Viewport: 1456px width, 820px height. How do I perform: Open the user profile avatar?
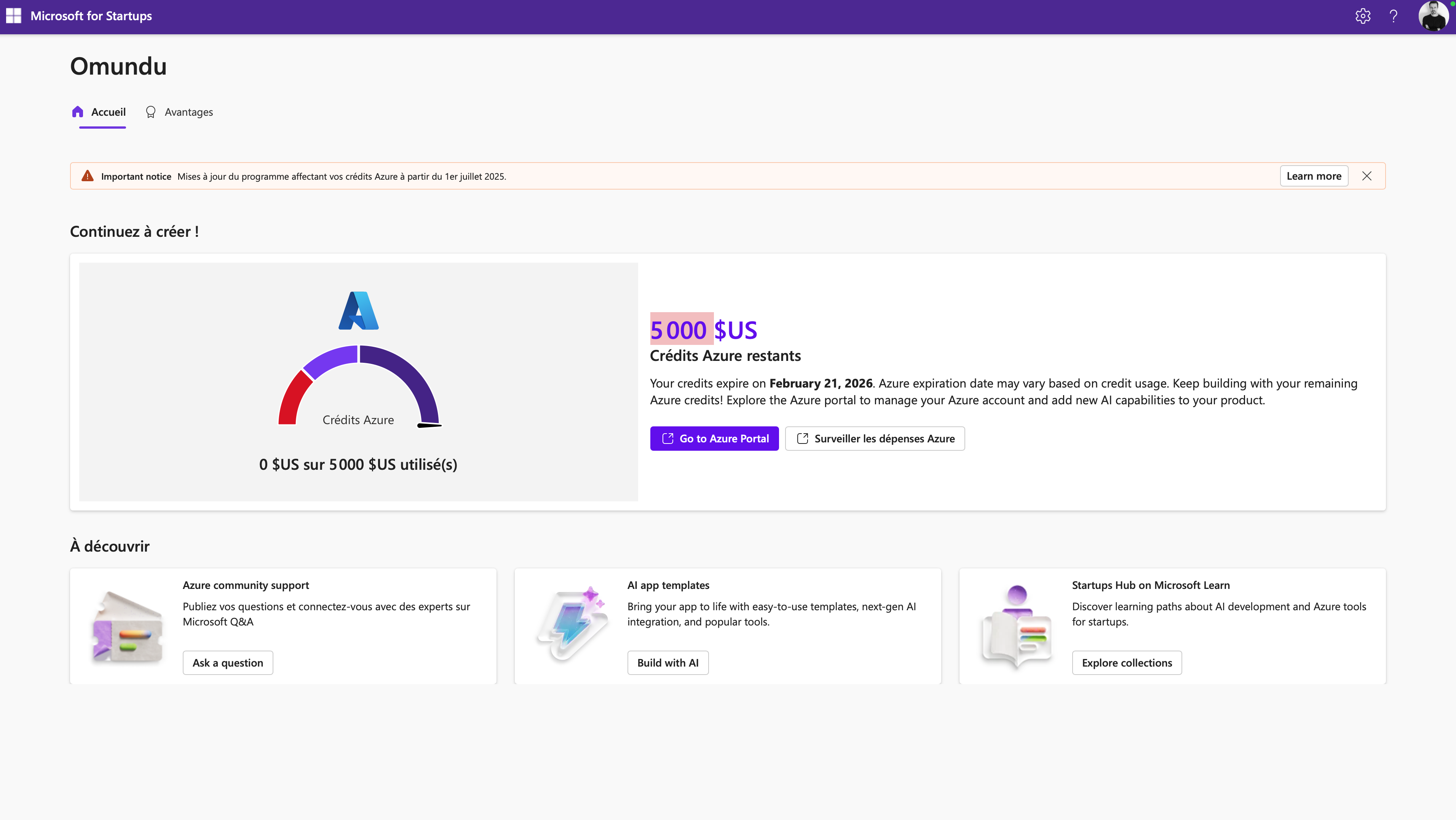pos(1434,16)
